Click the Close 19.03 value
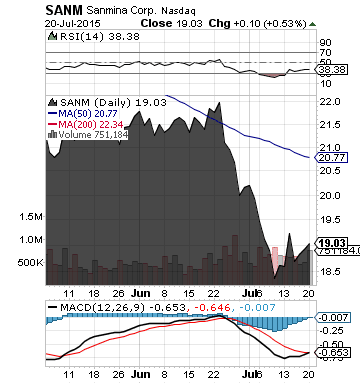 coord(171,23)
